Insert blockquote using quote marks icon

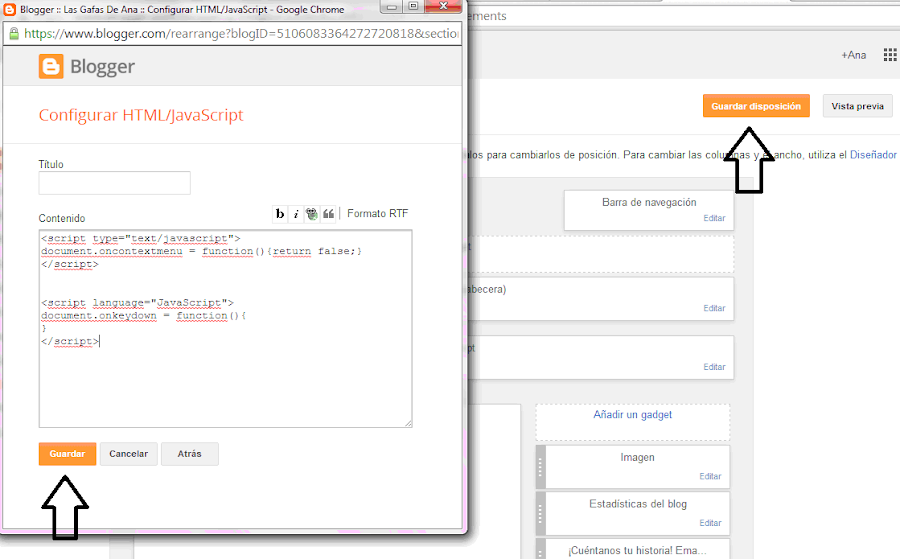328,214
